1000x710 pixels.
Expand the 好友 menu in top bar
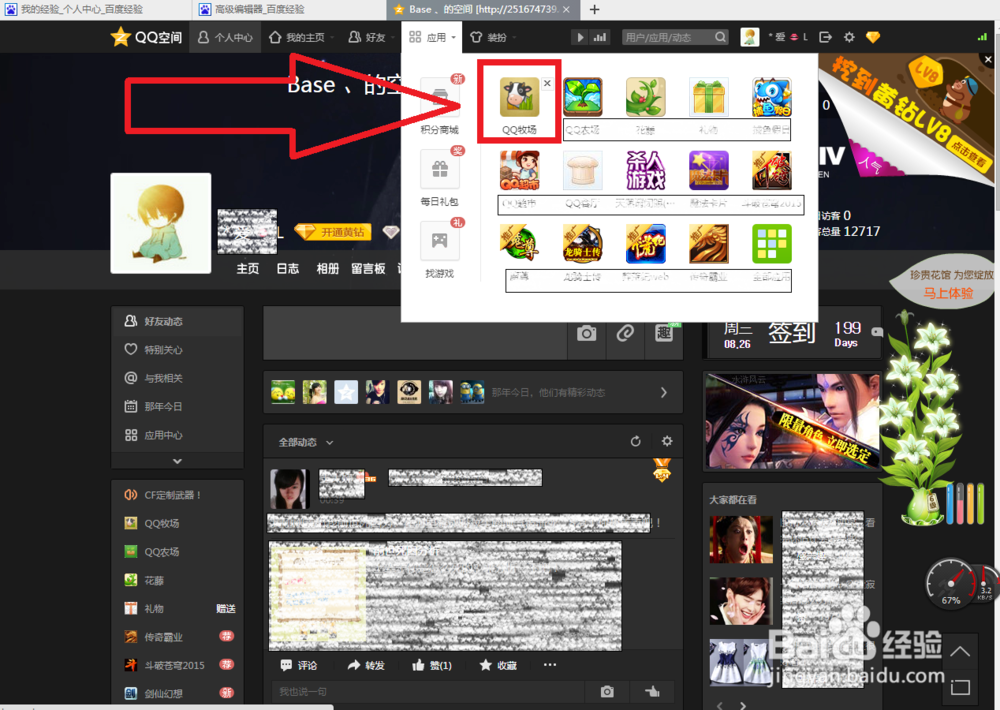click(371, 38)
